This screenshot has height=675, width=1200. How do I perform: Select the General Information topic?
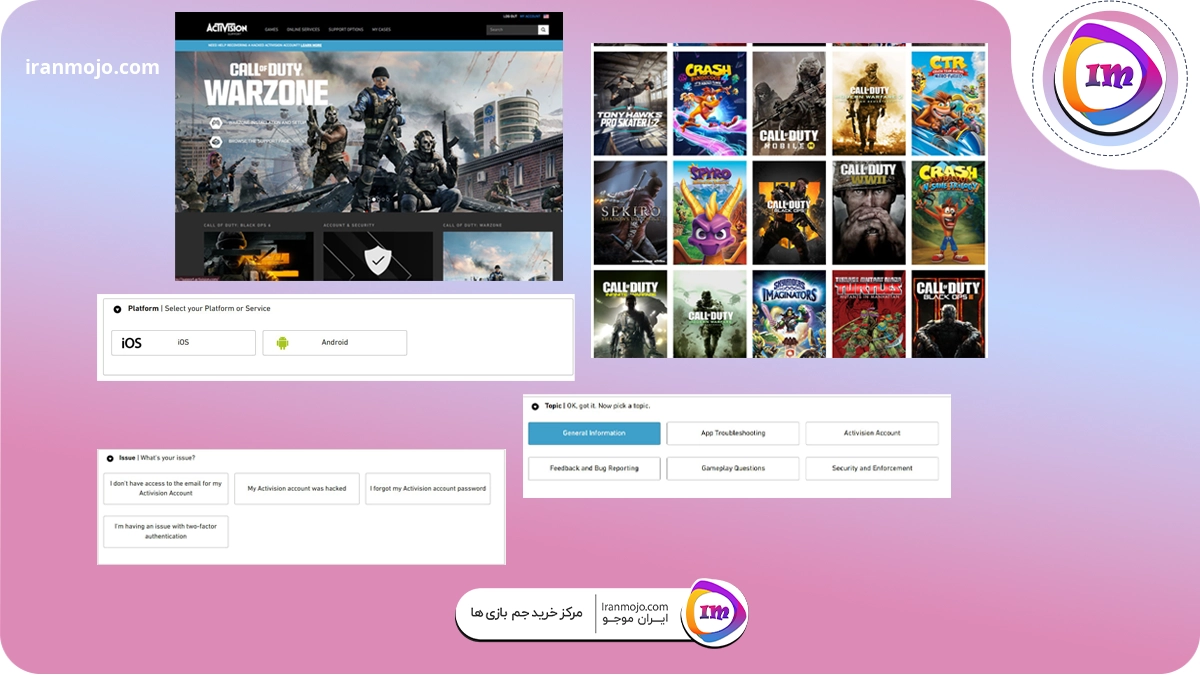coord(594,433)
